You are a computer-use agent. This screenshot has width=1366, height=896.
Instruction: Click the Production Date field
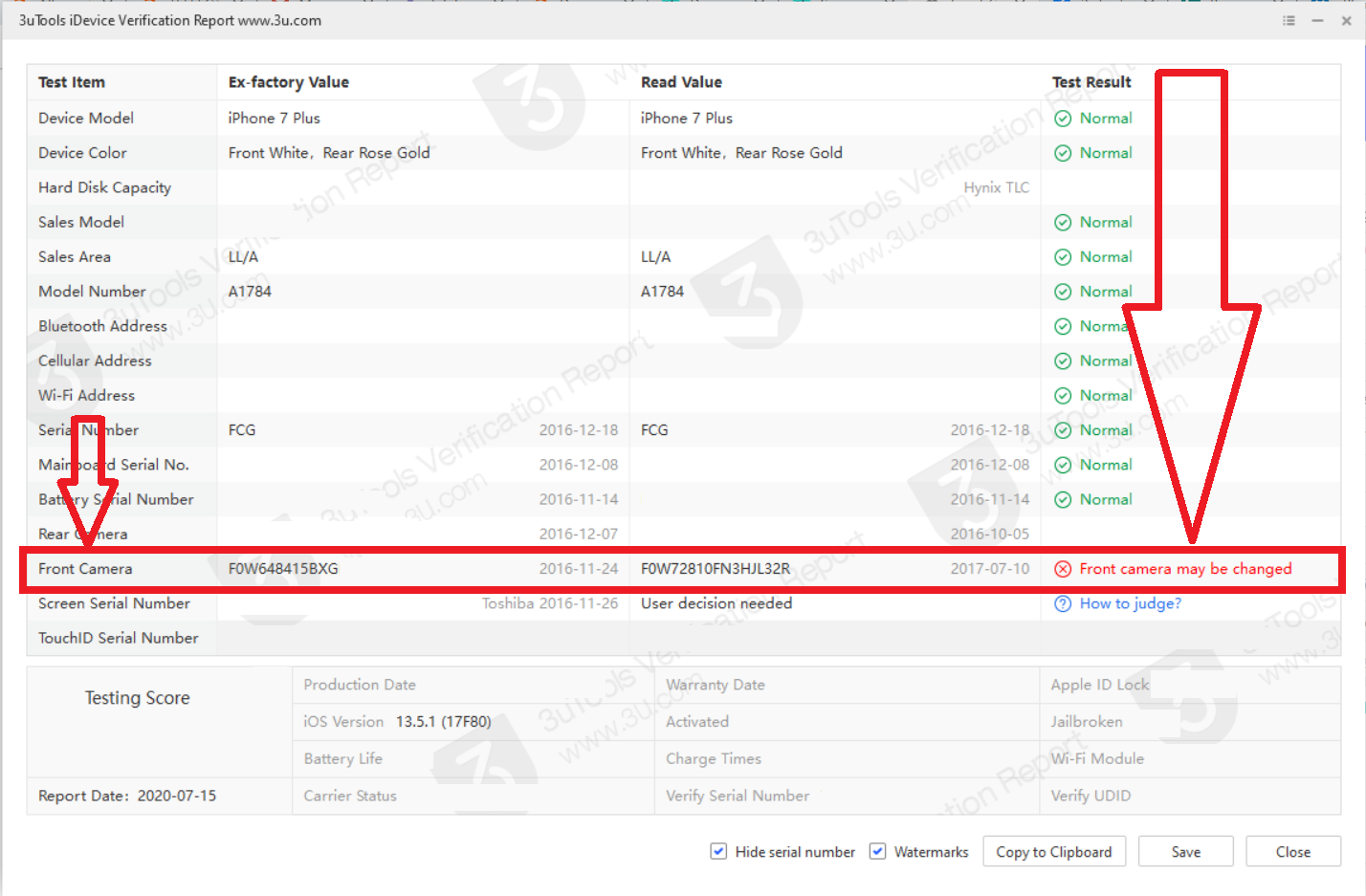coord(360,685)
